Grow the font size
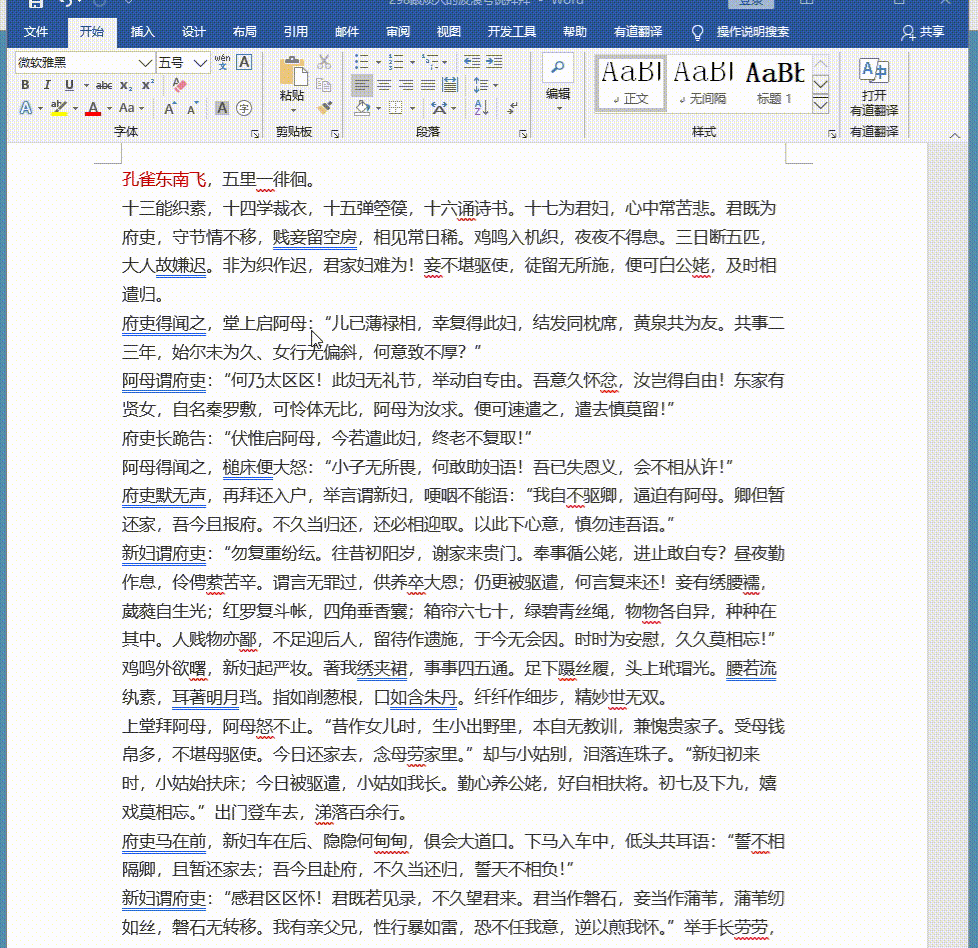 click(169, 109)
